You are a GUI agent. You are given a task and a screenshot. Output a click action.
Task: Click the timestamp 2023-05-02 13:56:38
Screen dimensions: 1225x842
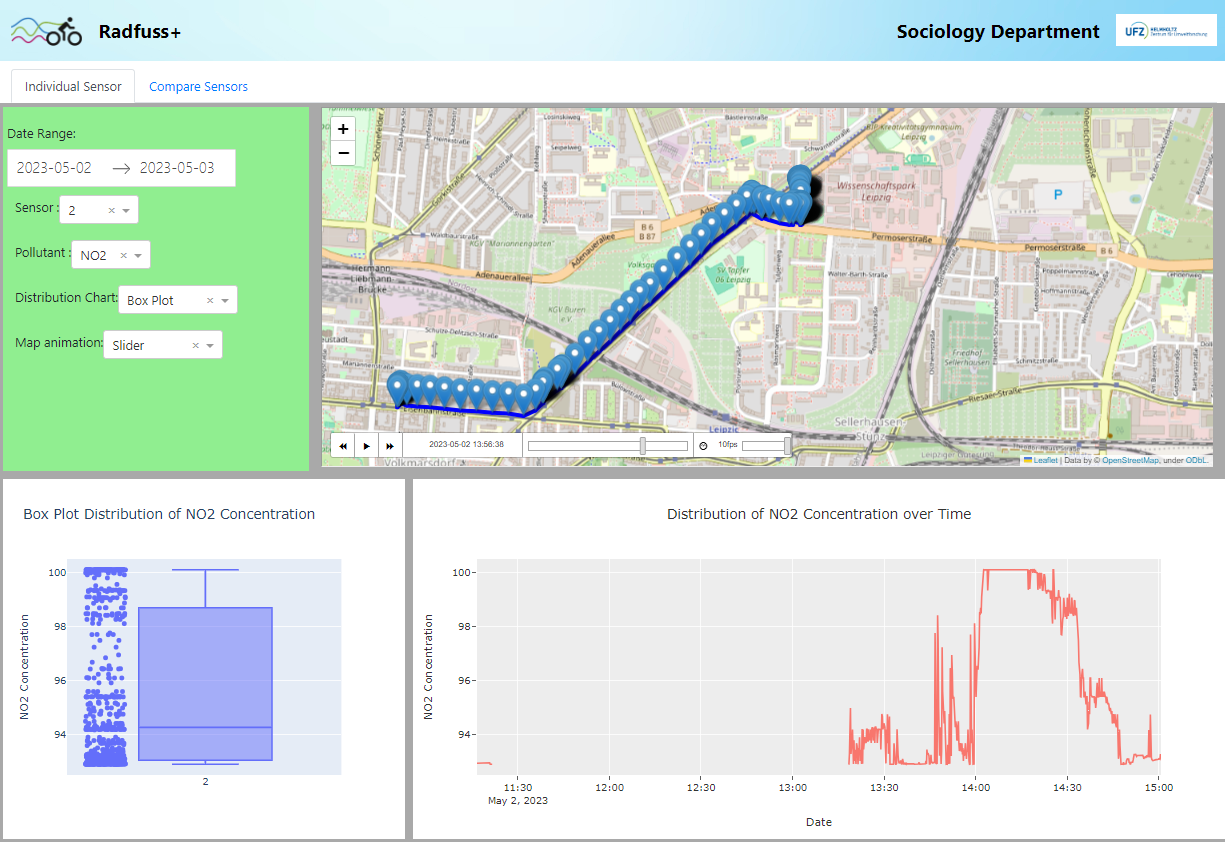(x=466, y=445)
